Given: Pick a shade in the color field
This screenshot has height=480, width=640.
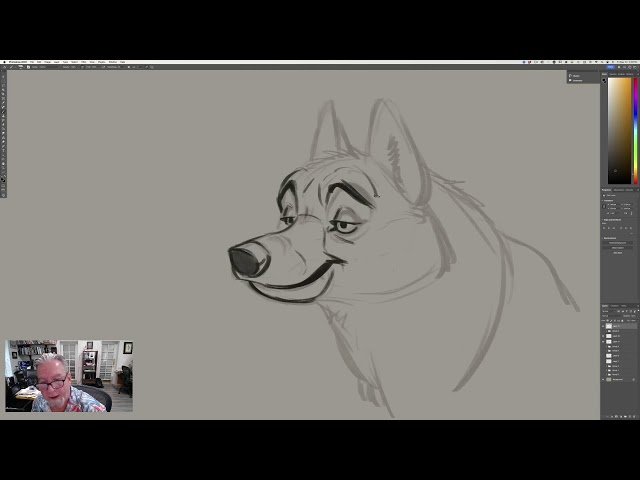Looking at the screenshot, I should tap(620, 131).
